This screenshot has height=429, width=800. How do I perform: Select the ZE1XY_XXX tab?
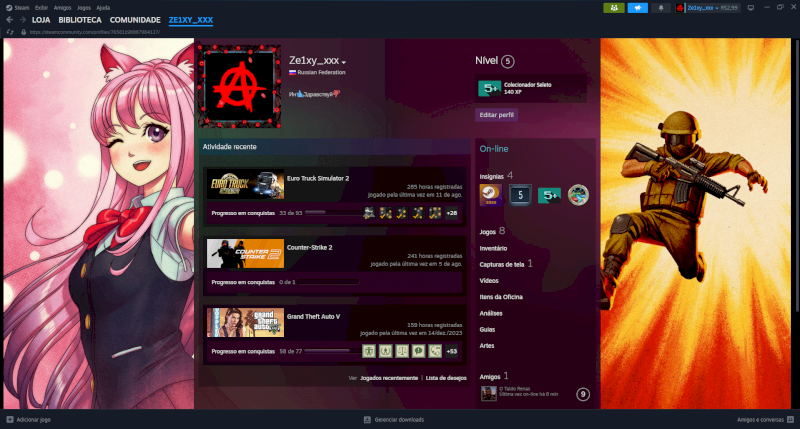pyautogui.click(x=191, y=20)
